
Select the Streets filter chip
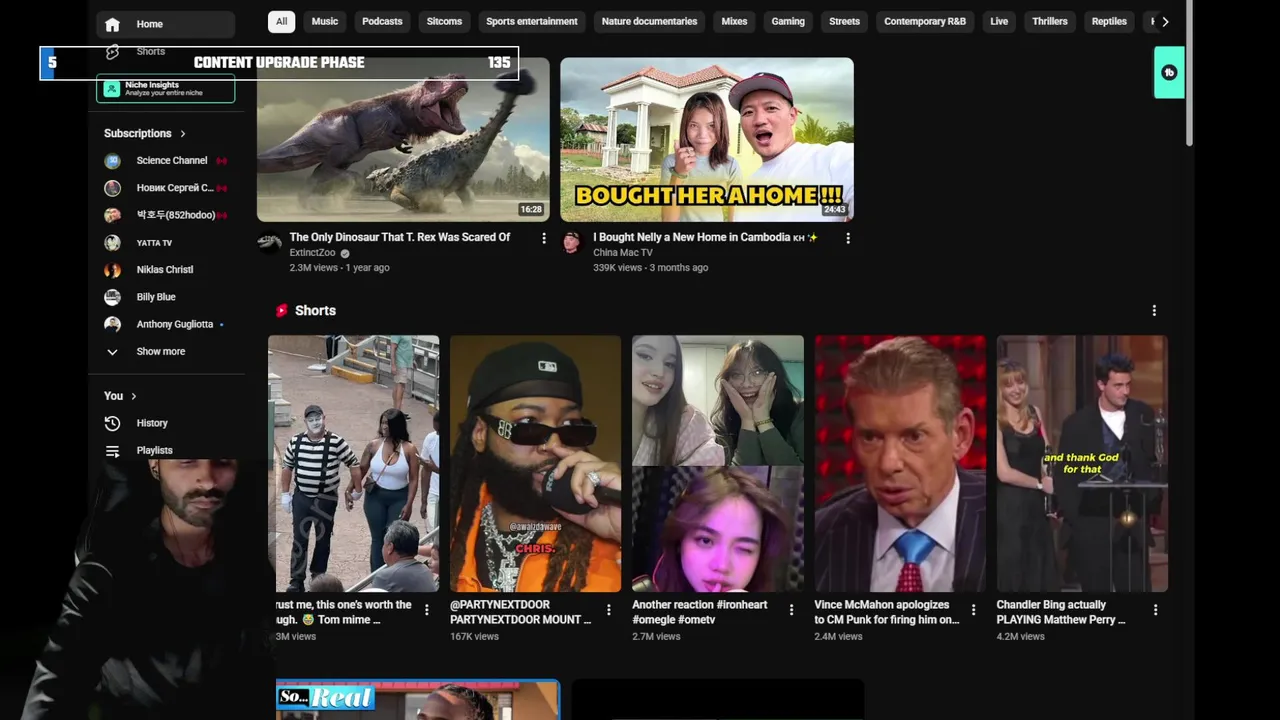(844, 21)
